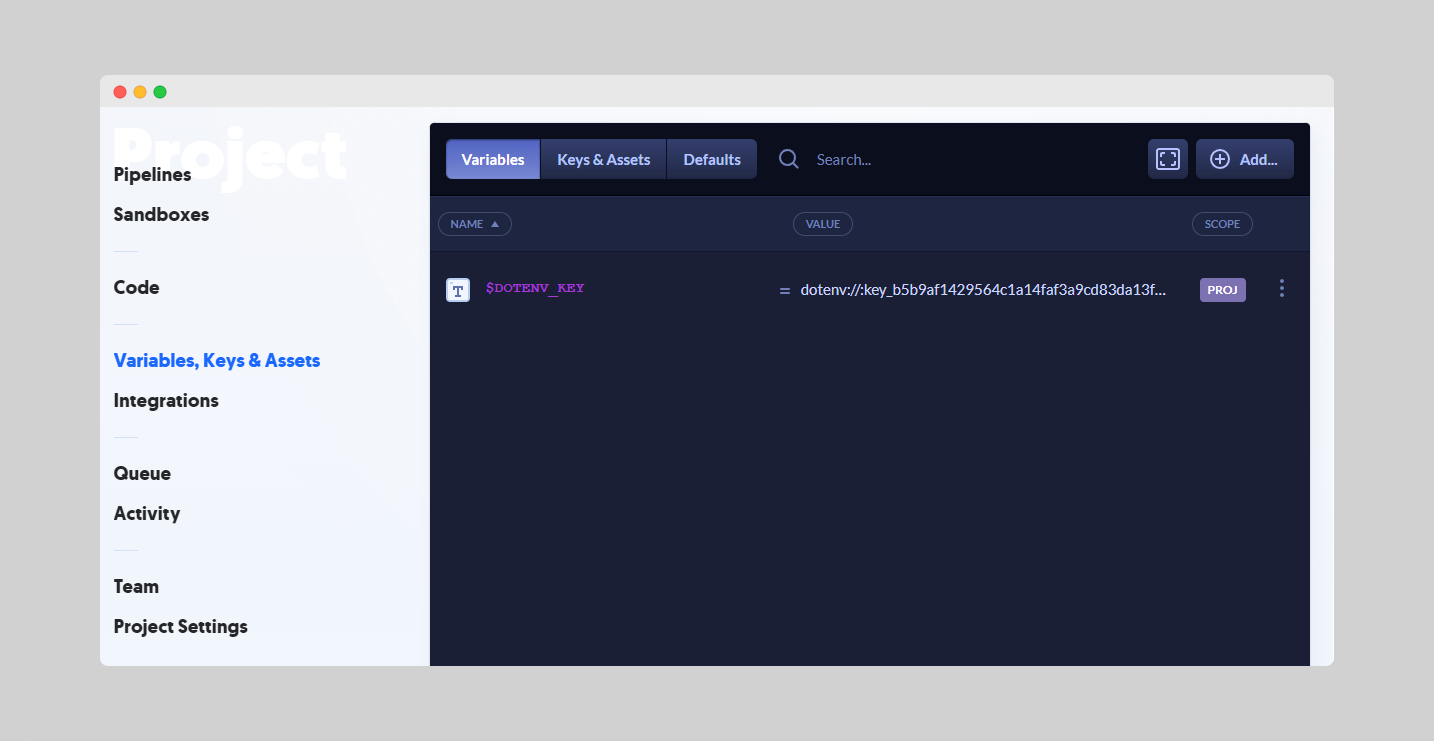This screenshot has height=741, width=1434.
Task: Select Variables, Keys & Assets sidebar link
Action: [x=217, y=360]
